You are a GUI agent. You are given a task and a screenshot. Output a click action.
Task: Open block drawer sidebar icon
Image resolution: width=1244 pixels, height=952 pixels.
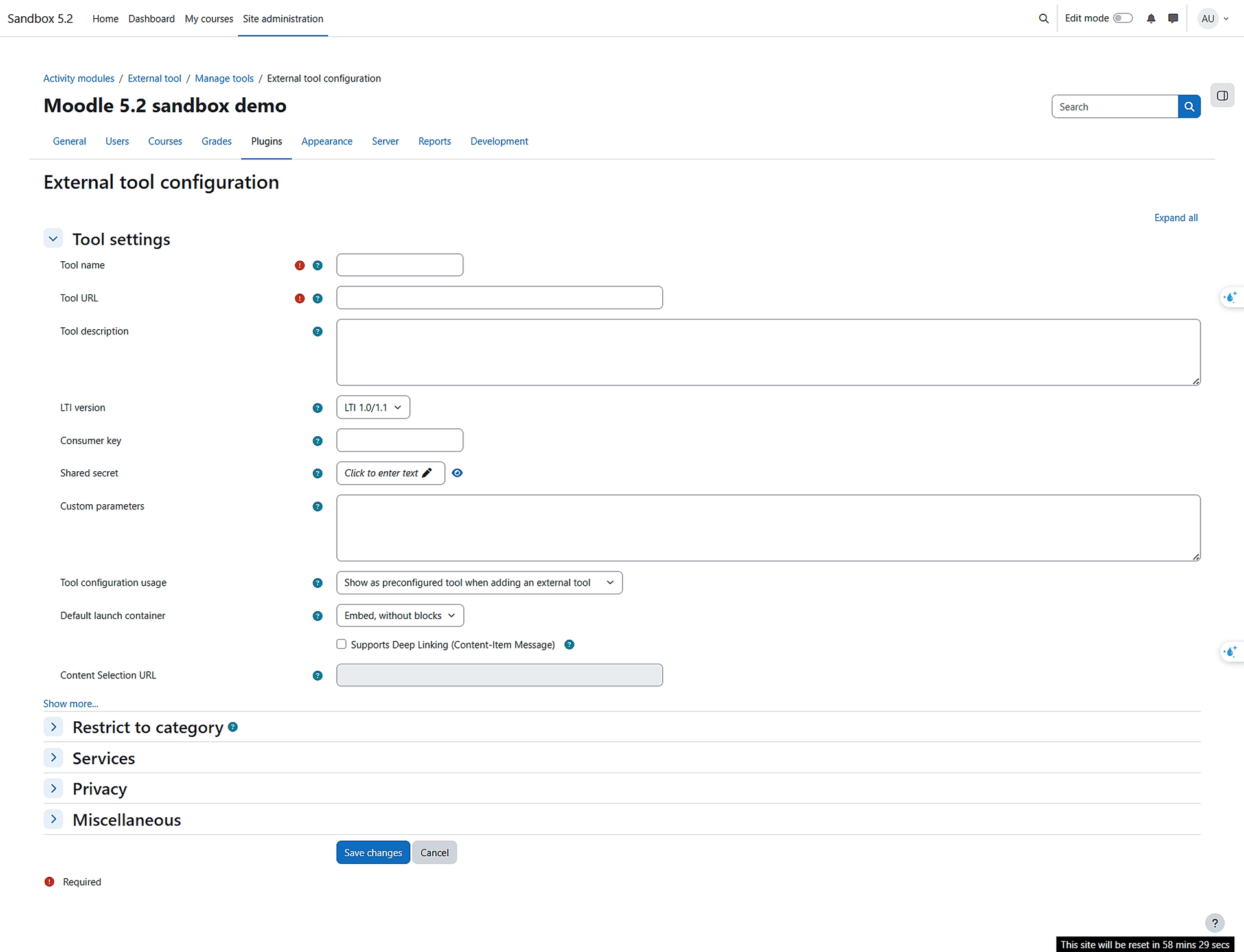coord(1222,95)
